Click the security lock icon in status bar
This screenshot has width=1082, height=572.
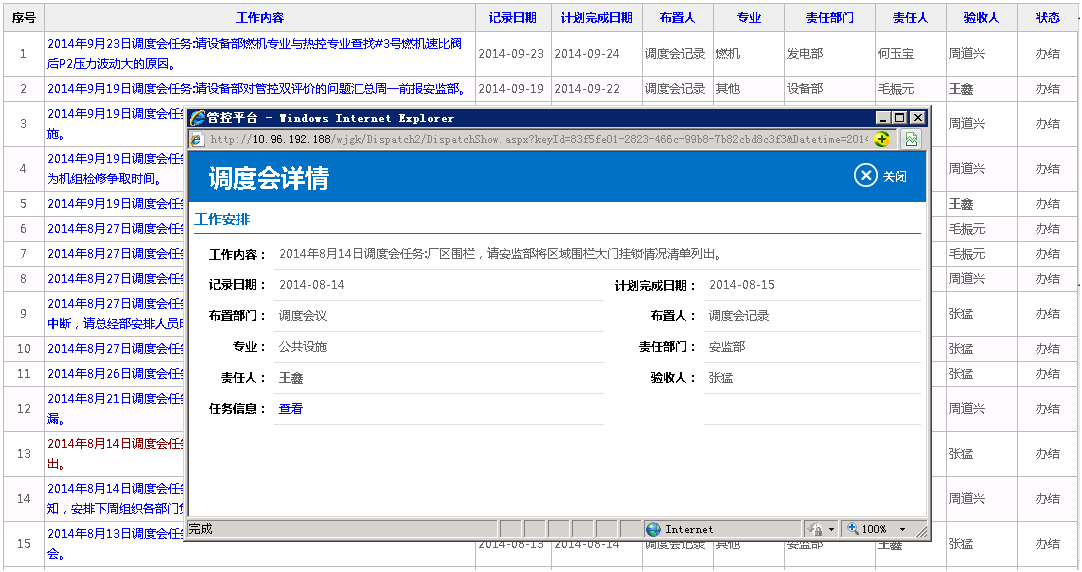coord(816,529)
